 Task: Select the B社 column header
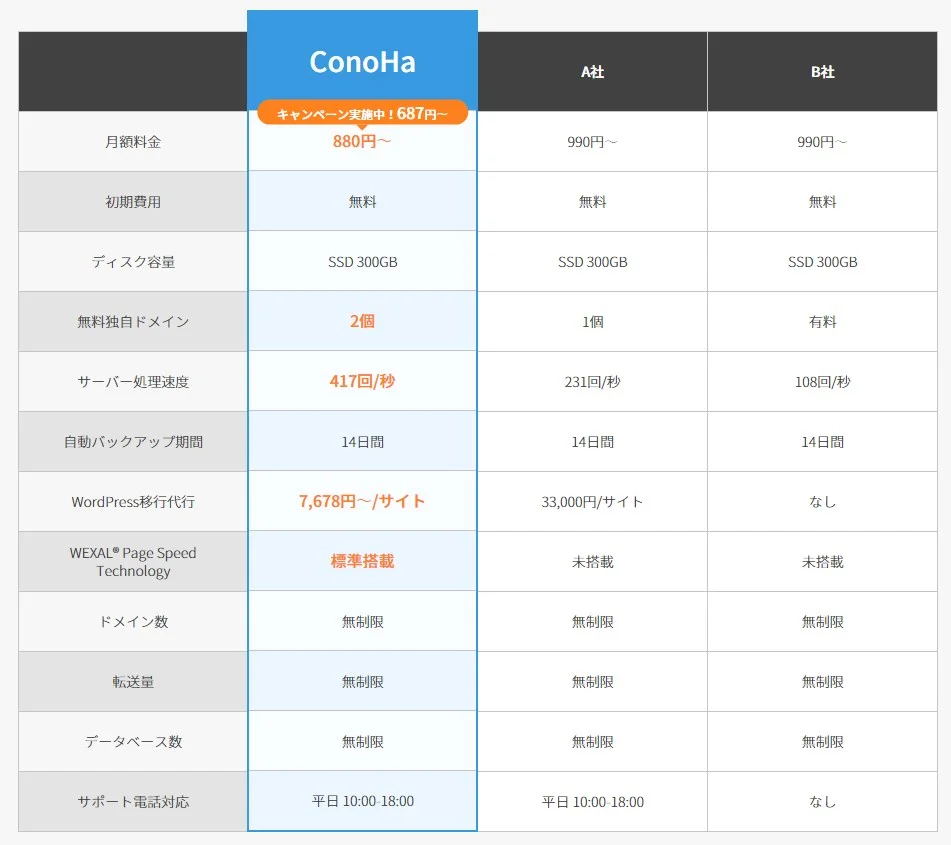822,71
